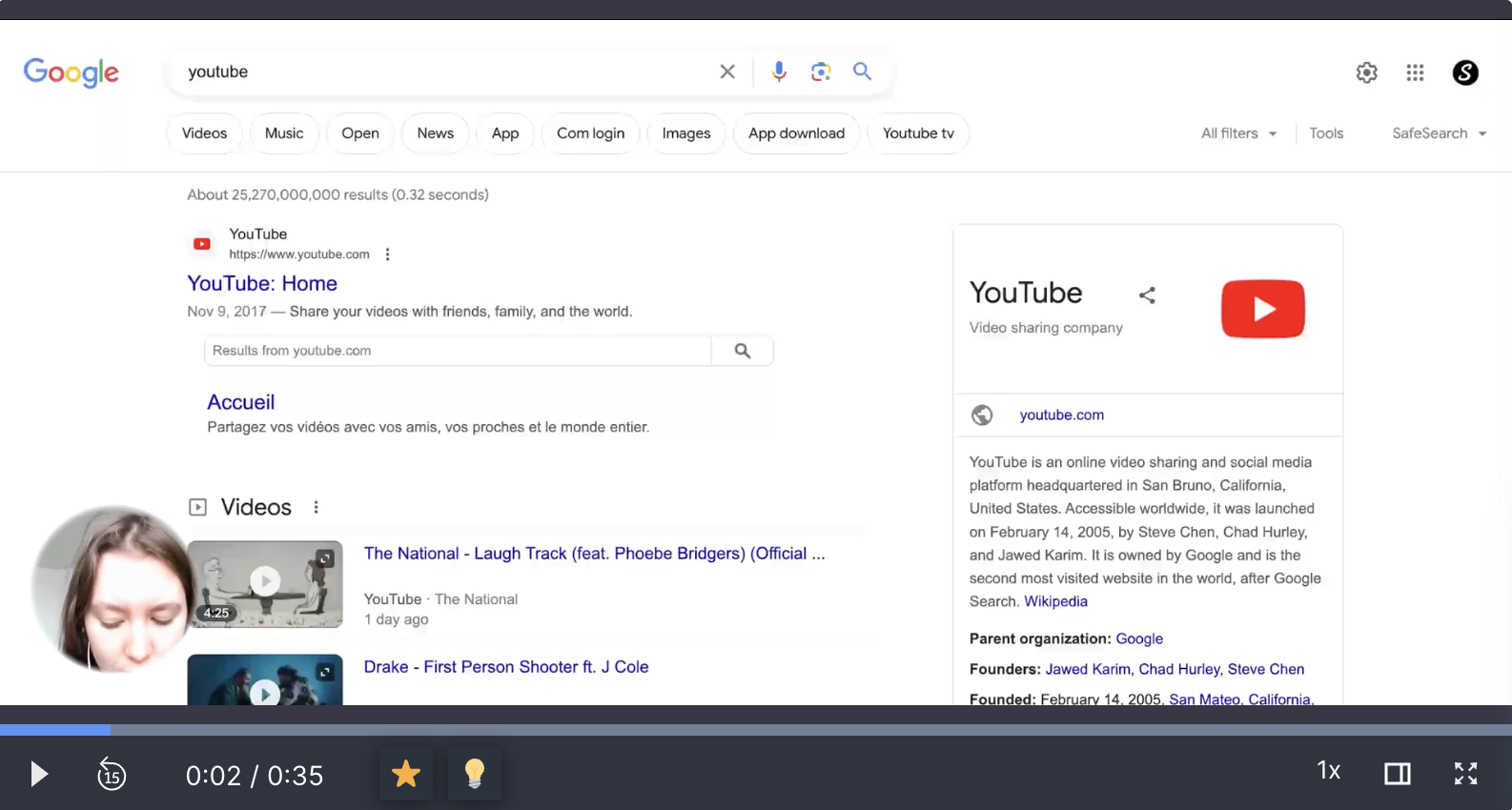Screen dimensions: 1512x810
Task: Click the globe icon beside youtube.com
Action: (982, 415)
